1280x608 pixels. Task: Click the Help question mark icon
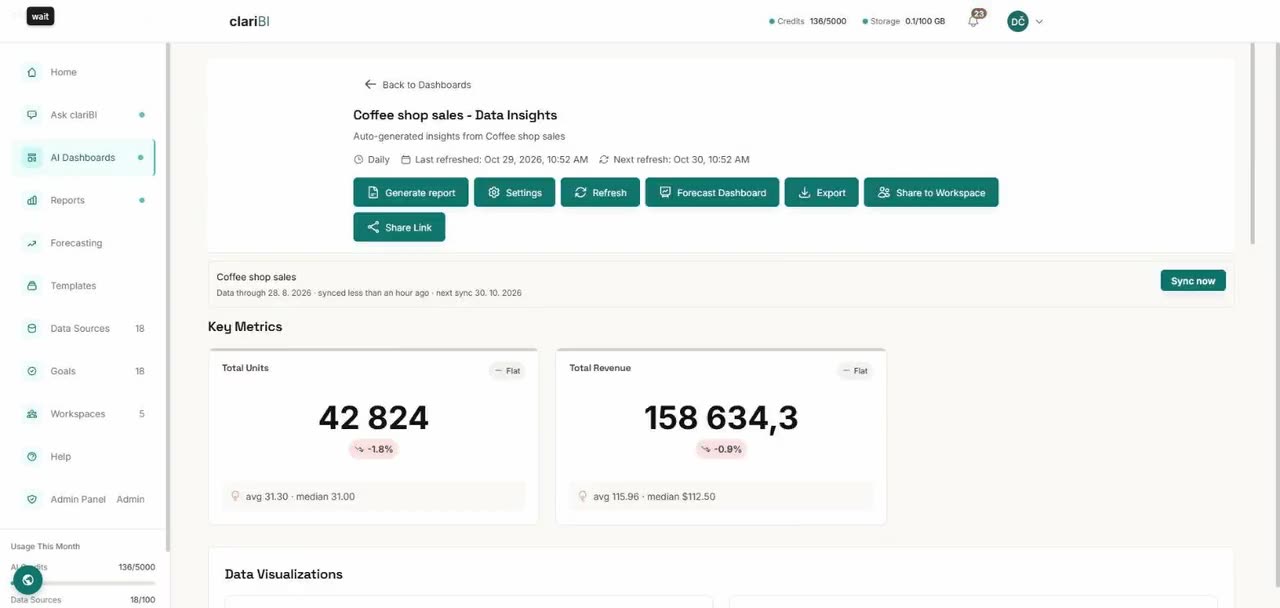coord(32,456)
